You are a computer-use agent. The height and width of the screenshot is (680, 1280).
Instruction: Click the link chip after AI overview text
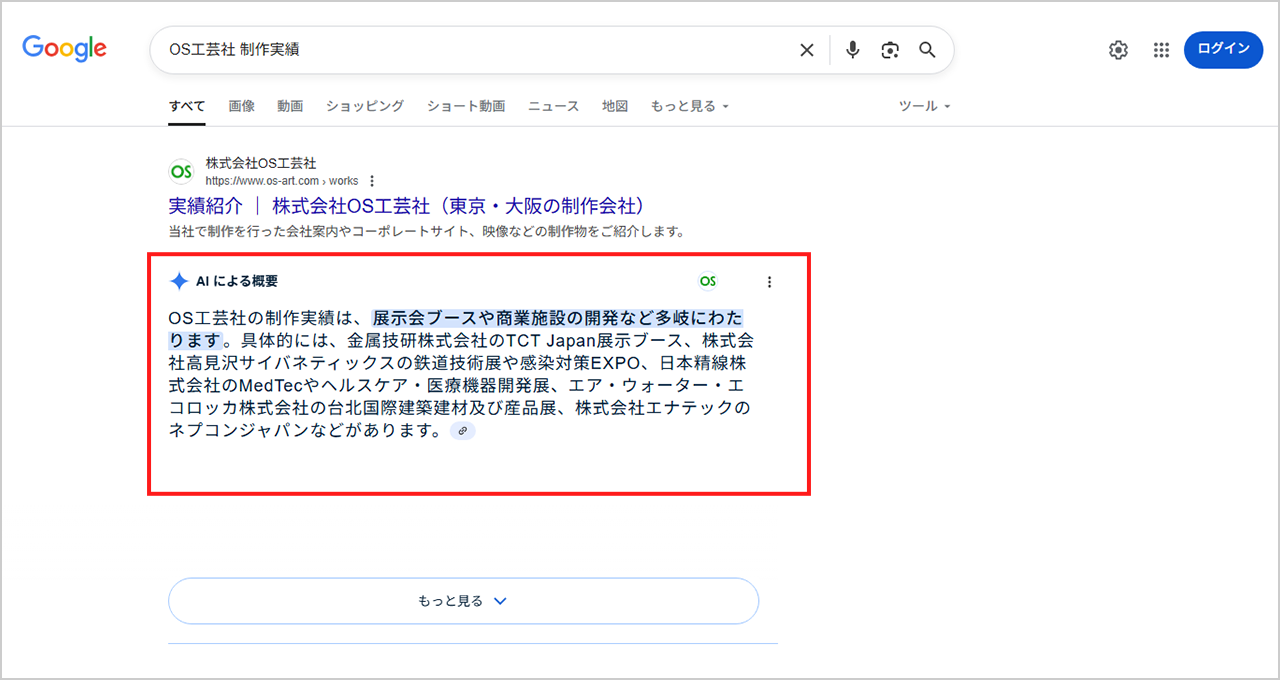pyautogui.click(x=462, y=431)
